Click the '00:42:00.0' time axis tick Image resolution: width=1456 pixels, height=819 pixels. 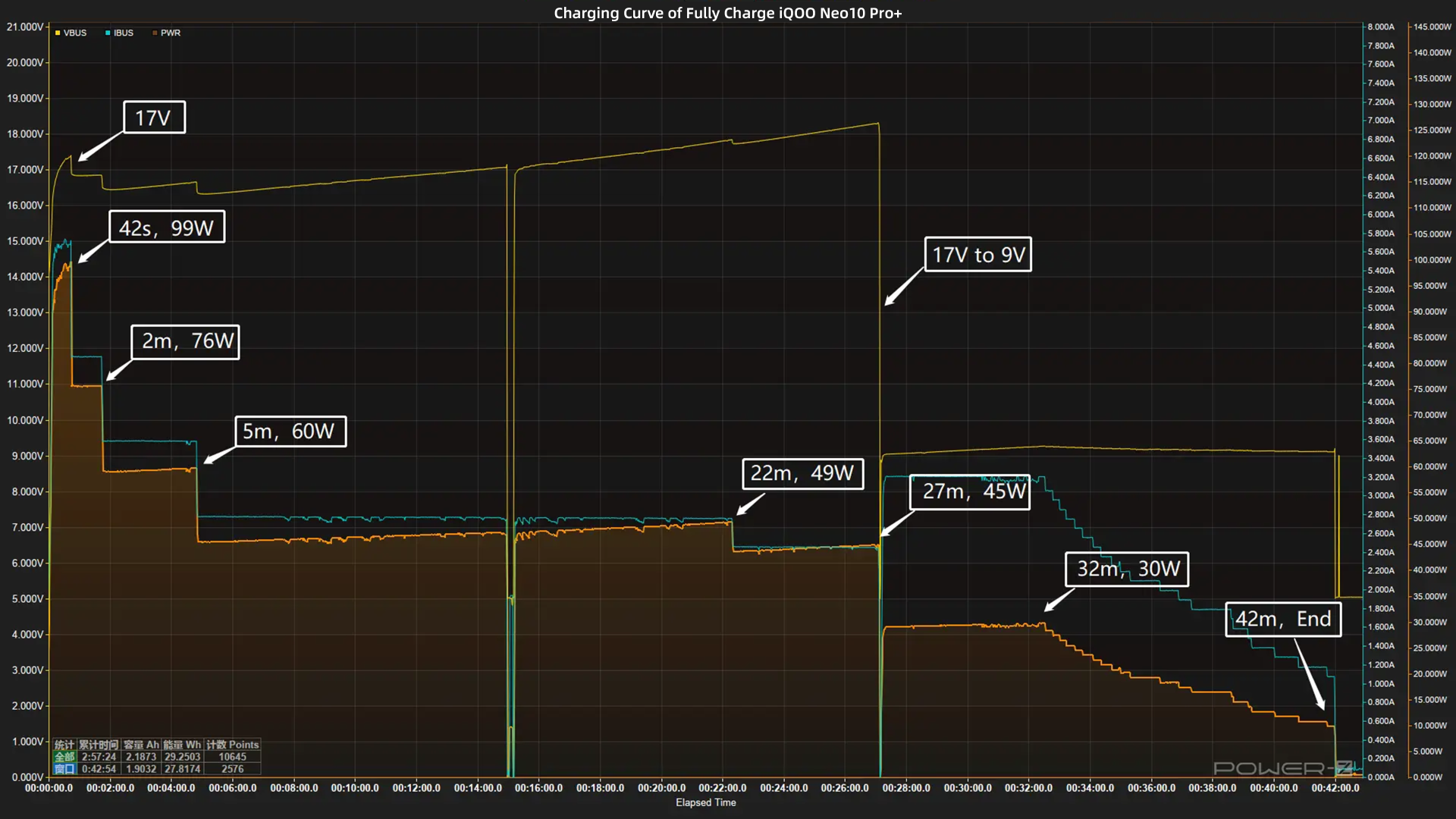tap(1335, 788)
